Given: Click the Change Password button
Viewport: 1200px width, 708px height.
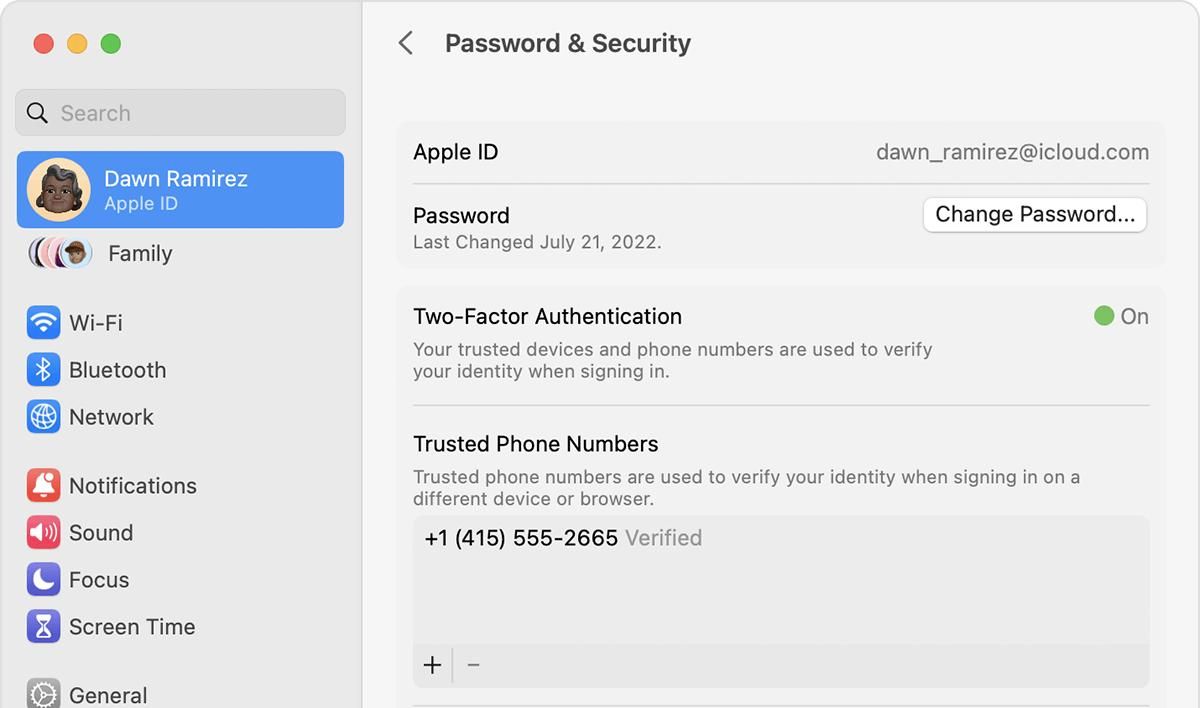Looking at the screenshot, I should click(x=1034, y=214).
